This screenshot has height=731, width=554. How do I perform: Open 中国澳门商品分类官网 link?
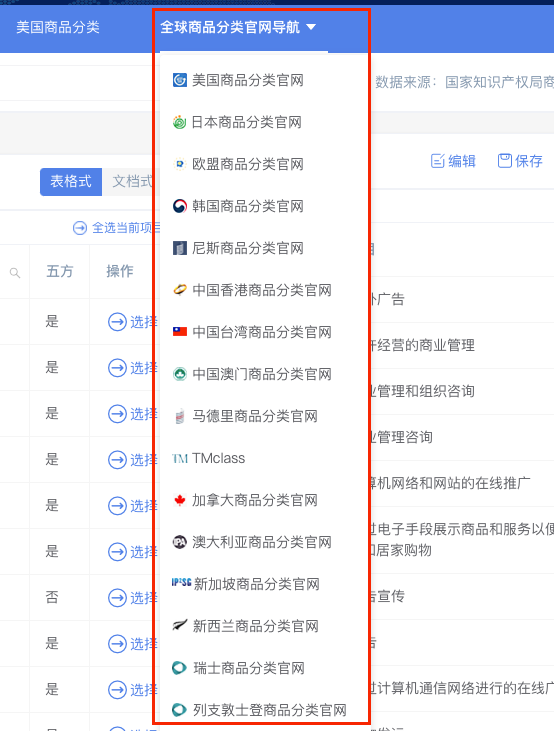point(262,374)
